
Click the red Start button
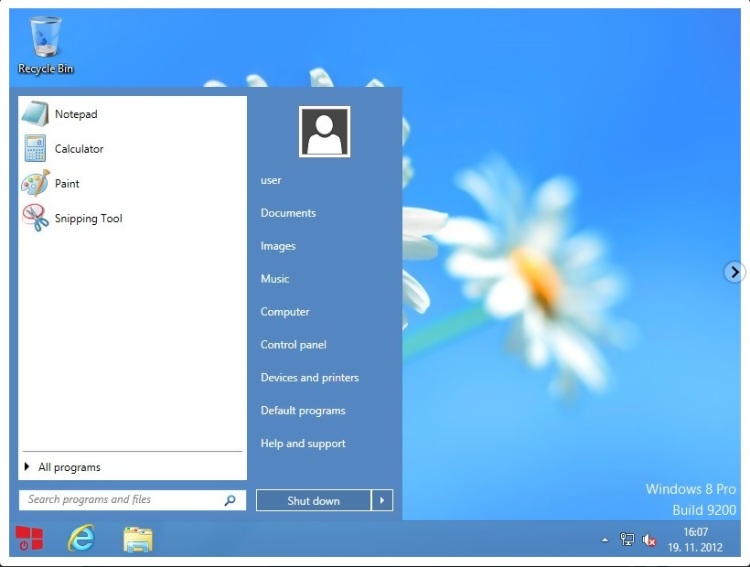tap(29, 540)
